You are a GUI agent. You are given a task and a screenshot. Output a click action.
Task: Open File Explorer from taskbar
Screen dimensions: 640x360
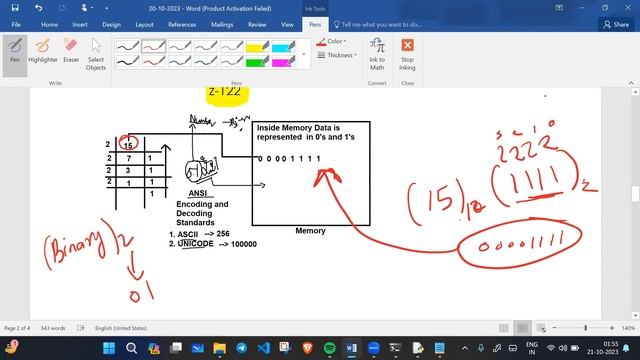220,348
